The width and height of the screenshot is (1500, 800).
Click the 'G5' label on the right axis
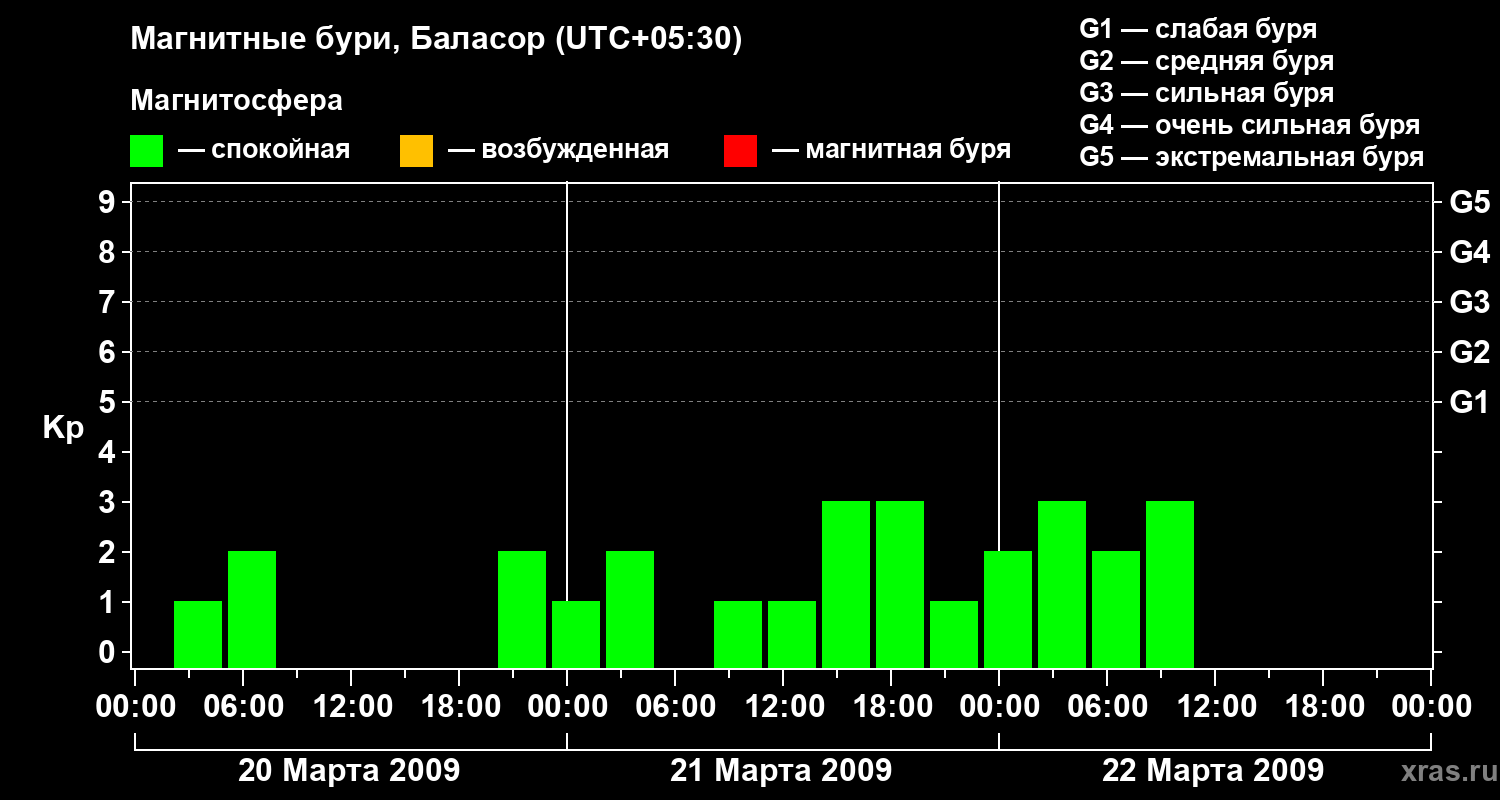click(1469, 202)
